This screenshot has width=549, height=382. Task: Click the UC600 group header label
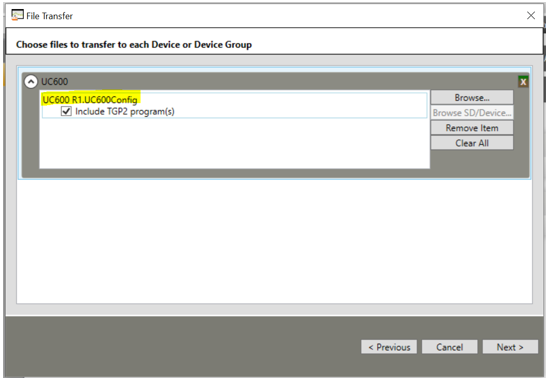click(x=55, y=82)
